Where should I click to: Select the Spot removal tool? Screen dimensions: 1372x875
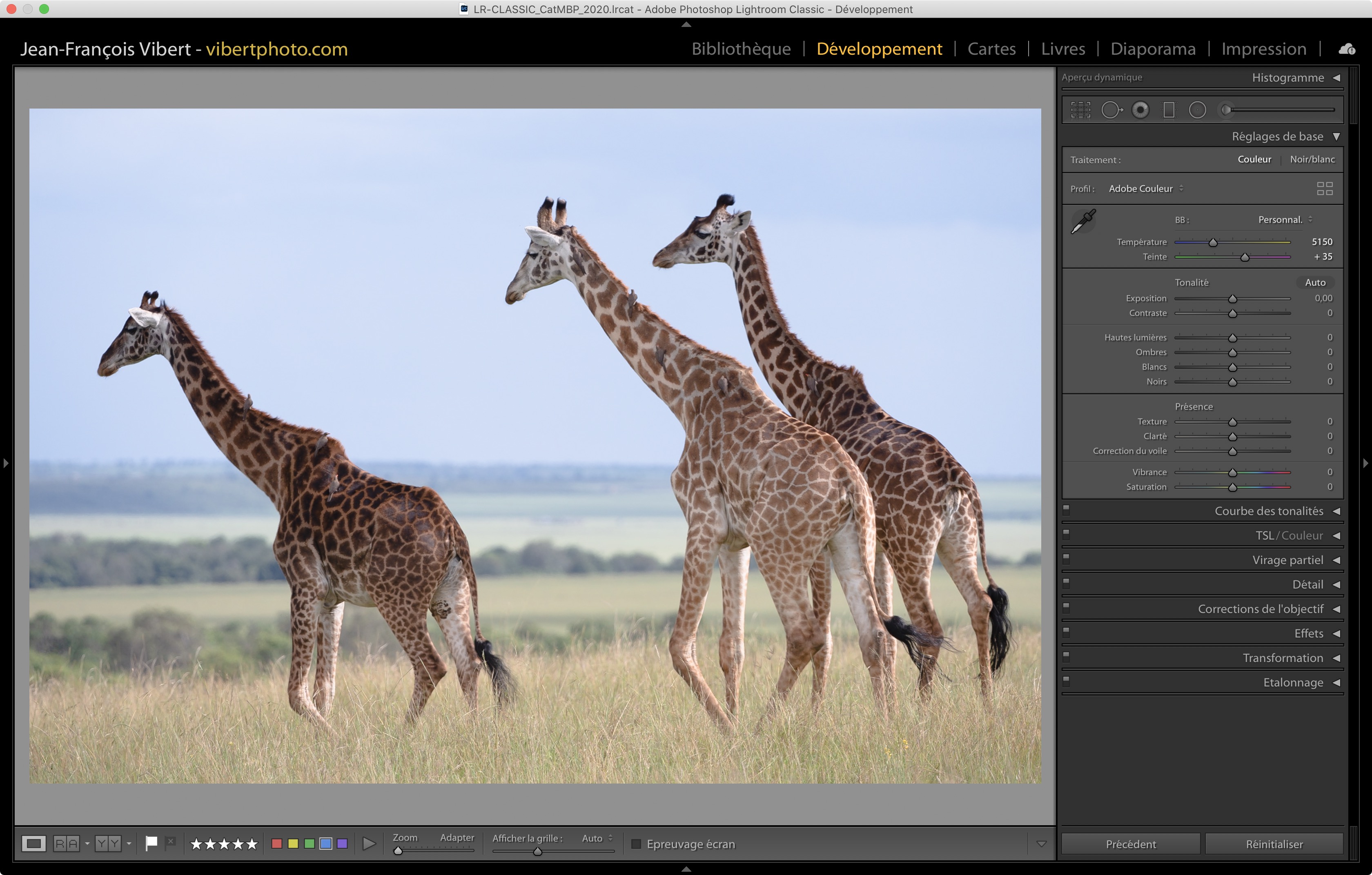1111,110
